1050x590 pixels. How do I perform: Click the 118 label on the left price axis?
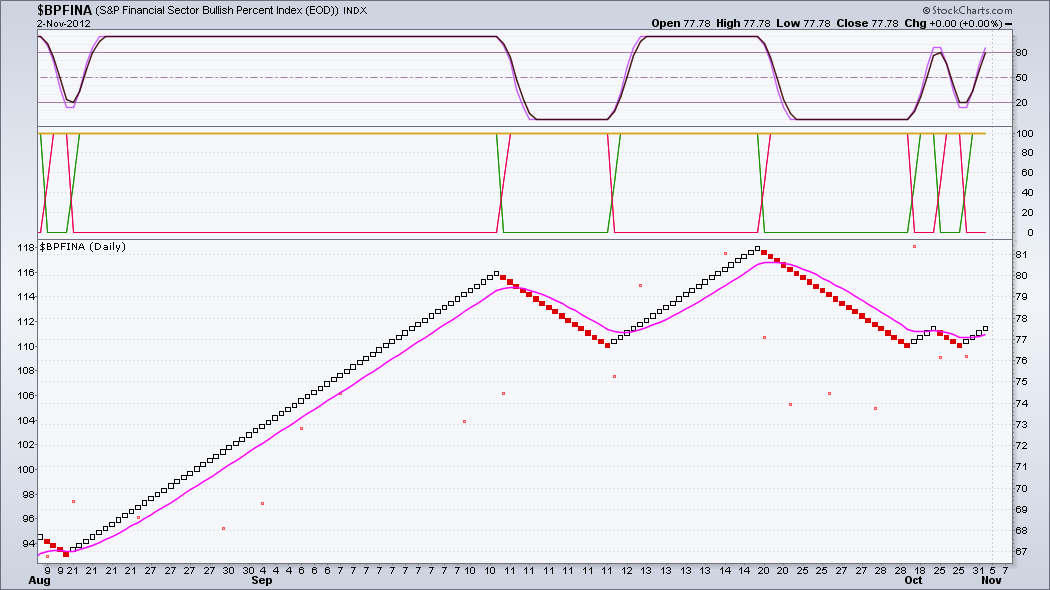(x=25, y=248)
